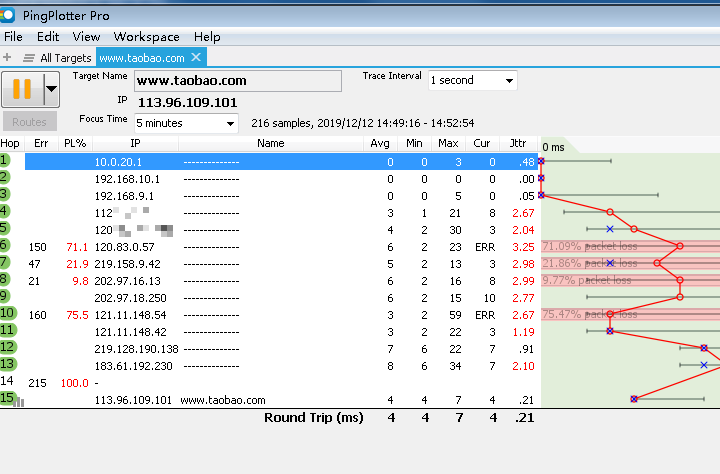Viewport: 720px width, 474px height.
Task: Sort by the Err column header
Action: (x=41, y=143)
